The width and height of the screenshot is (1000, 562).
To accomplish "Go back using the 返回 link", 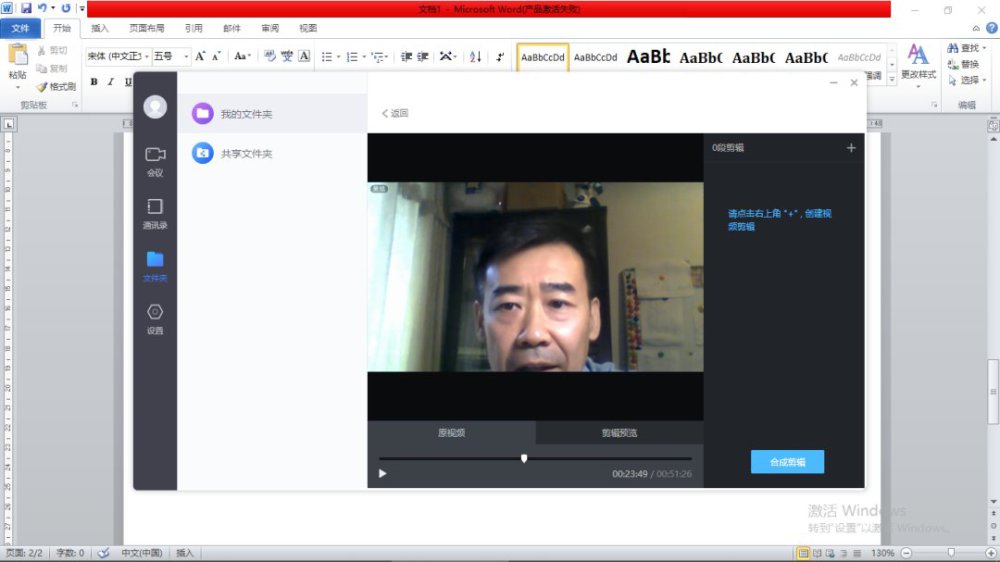I will 395,114.
